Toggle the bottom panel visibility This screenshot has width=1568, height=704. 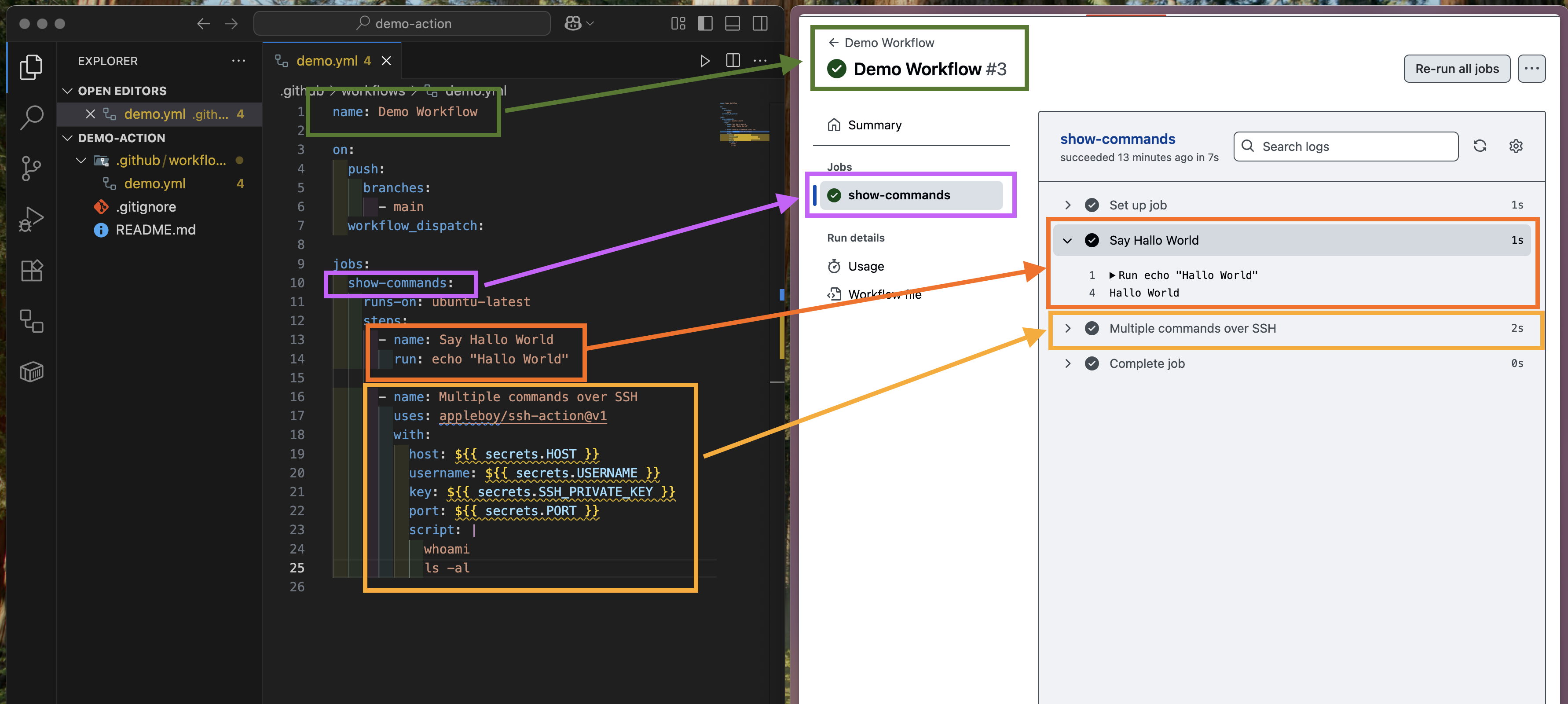click(732, 24)
